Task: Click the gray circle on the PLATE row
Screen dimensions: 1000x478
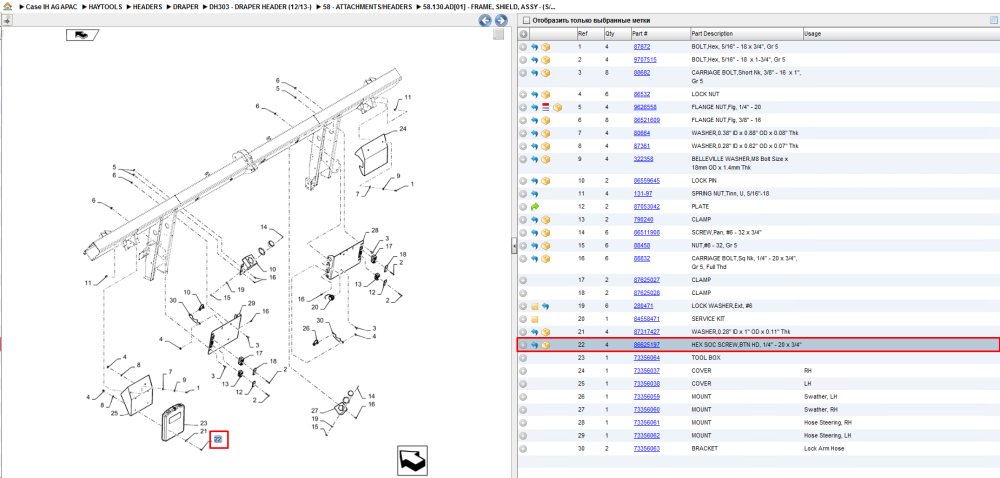Action: [523, 207]
